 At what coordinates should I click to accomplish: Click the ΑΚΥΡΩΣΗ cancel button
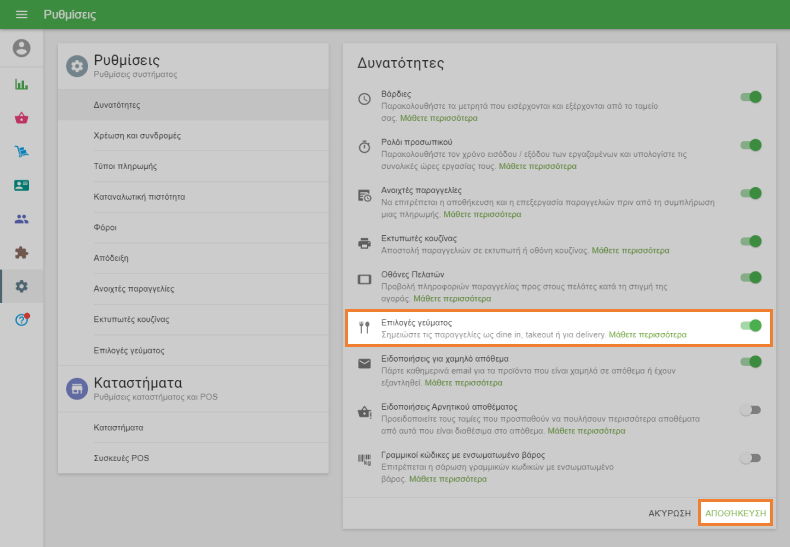[669, 513]
